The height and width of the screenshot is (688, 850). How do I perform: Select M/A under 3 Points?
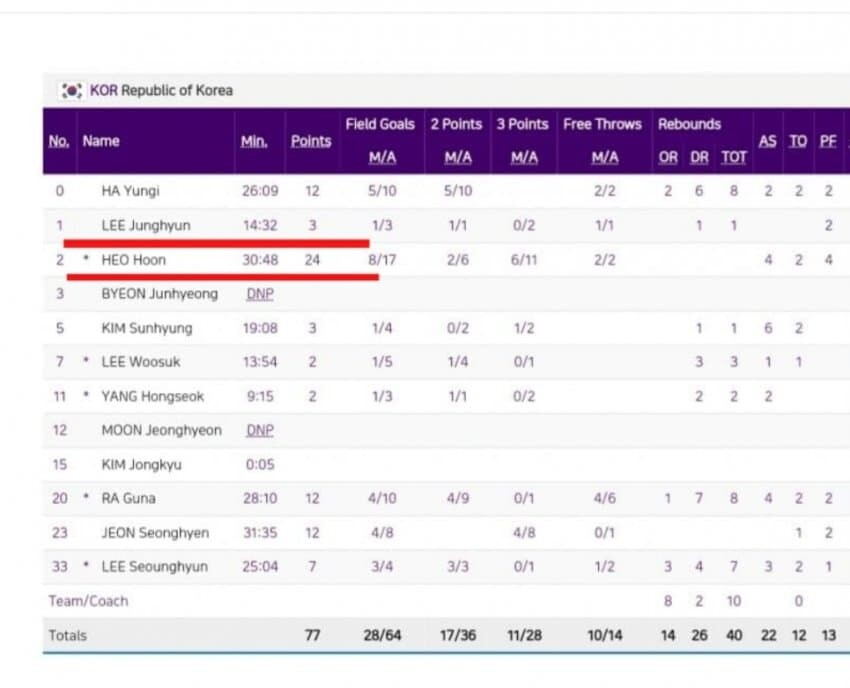[523, 158]
